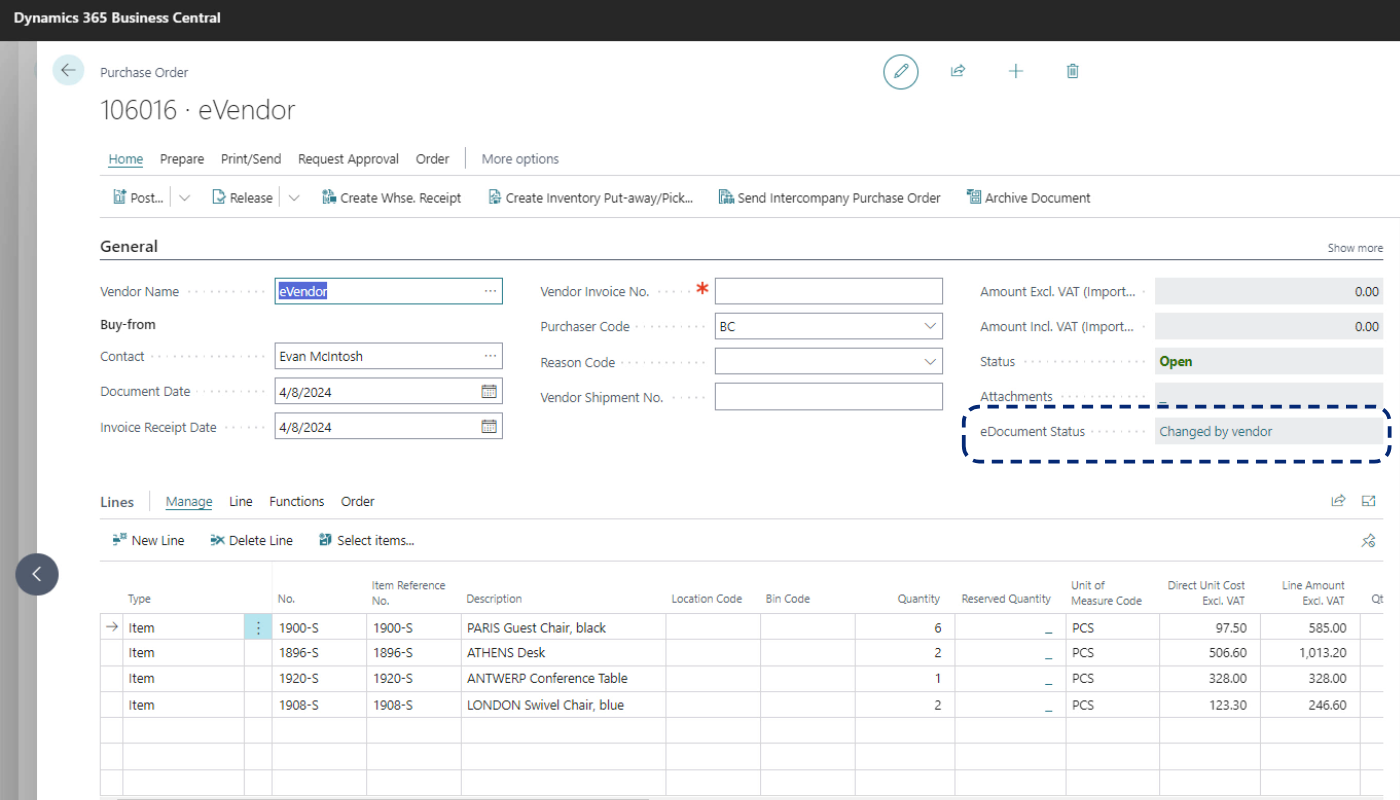The height and width of the screenshot is (800, 1400).
Task: Click New Line
Action: tap(148, 540)
